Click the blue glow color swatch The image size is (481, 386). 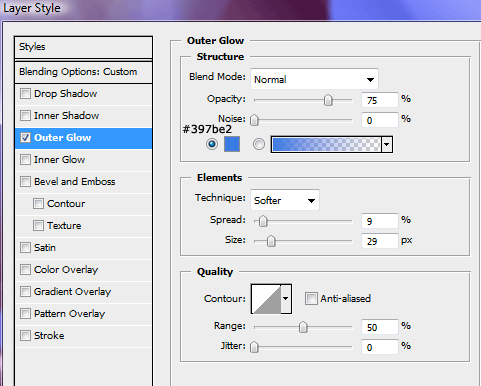[232, 144]
